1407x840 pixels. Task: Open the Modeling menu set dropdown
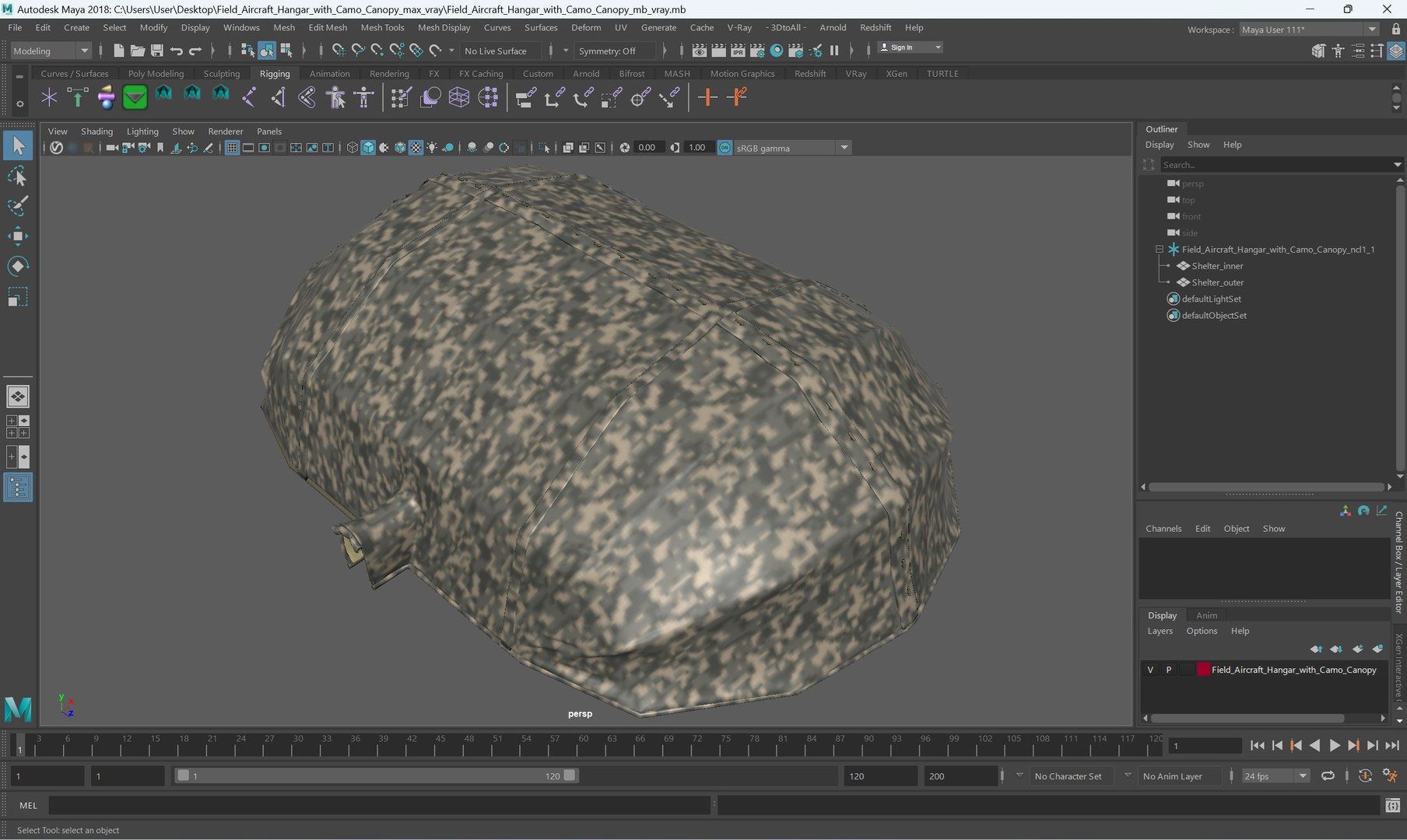tap(51, 51)
